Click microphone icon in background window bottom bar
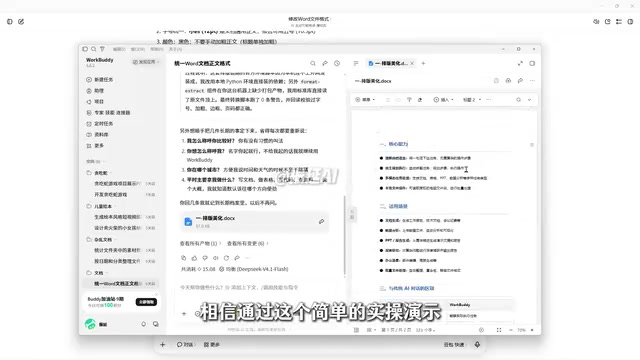 pos(477,344)
